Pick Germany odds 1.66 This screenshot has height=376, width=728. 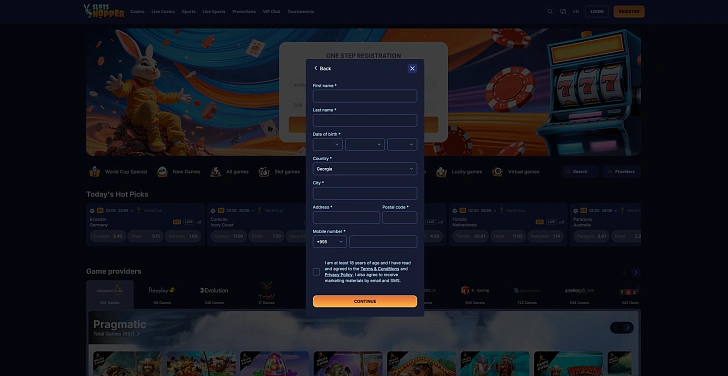tap(183, 236)
